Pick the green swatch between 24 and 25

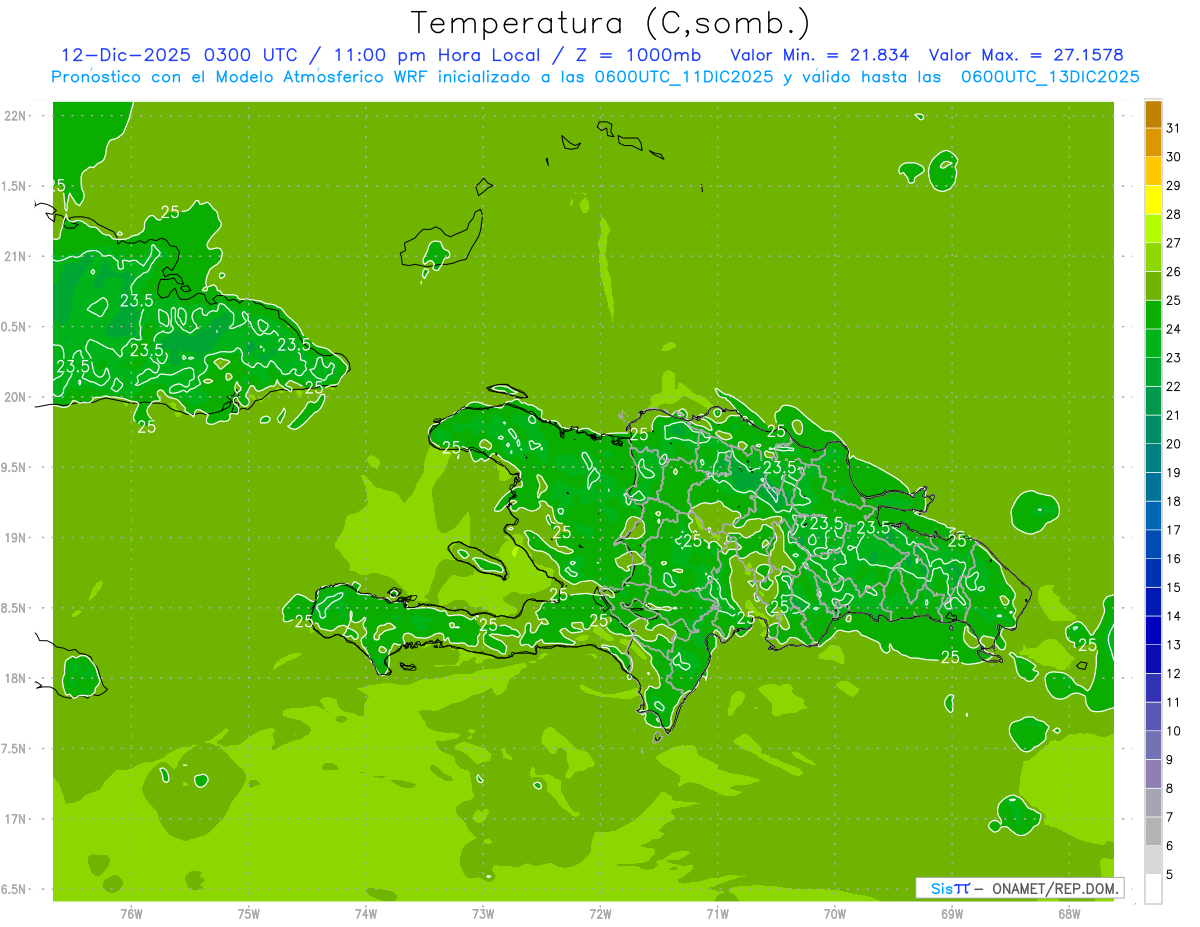(1153, 315)
